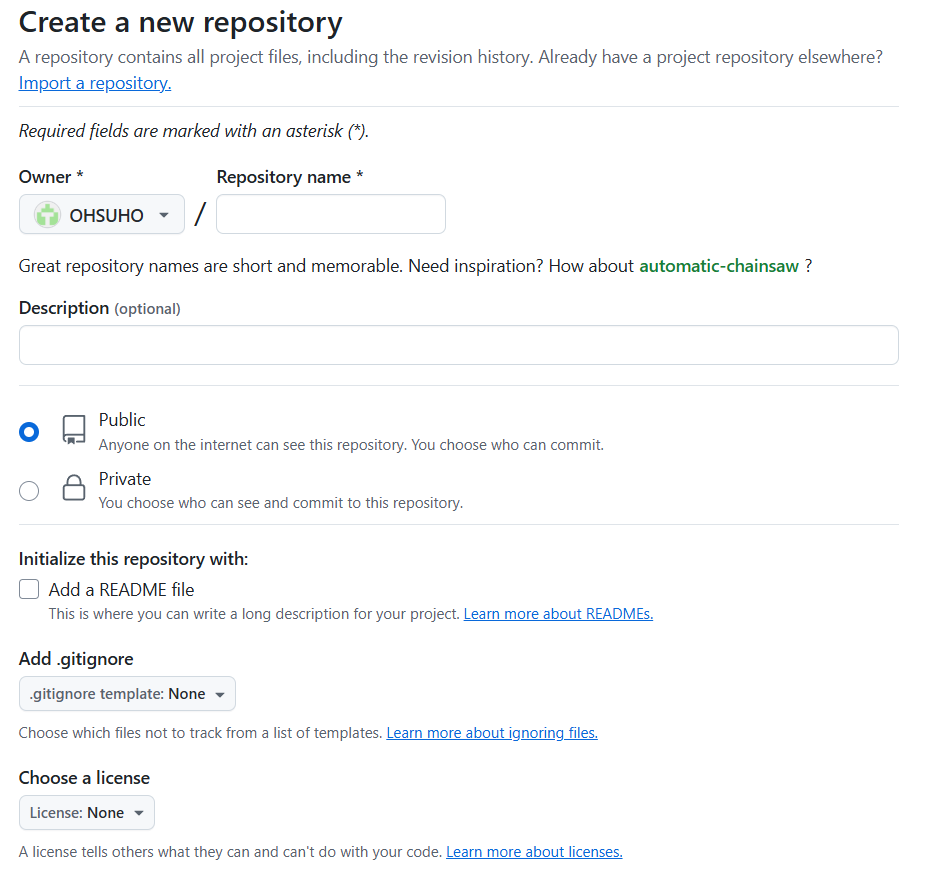This screenshot has height=872, width=930.
Task: Click the Public repository book icon
Action: click(74, 430)
